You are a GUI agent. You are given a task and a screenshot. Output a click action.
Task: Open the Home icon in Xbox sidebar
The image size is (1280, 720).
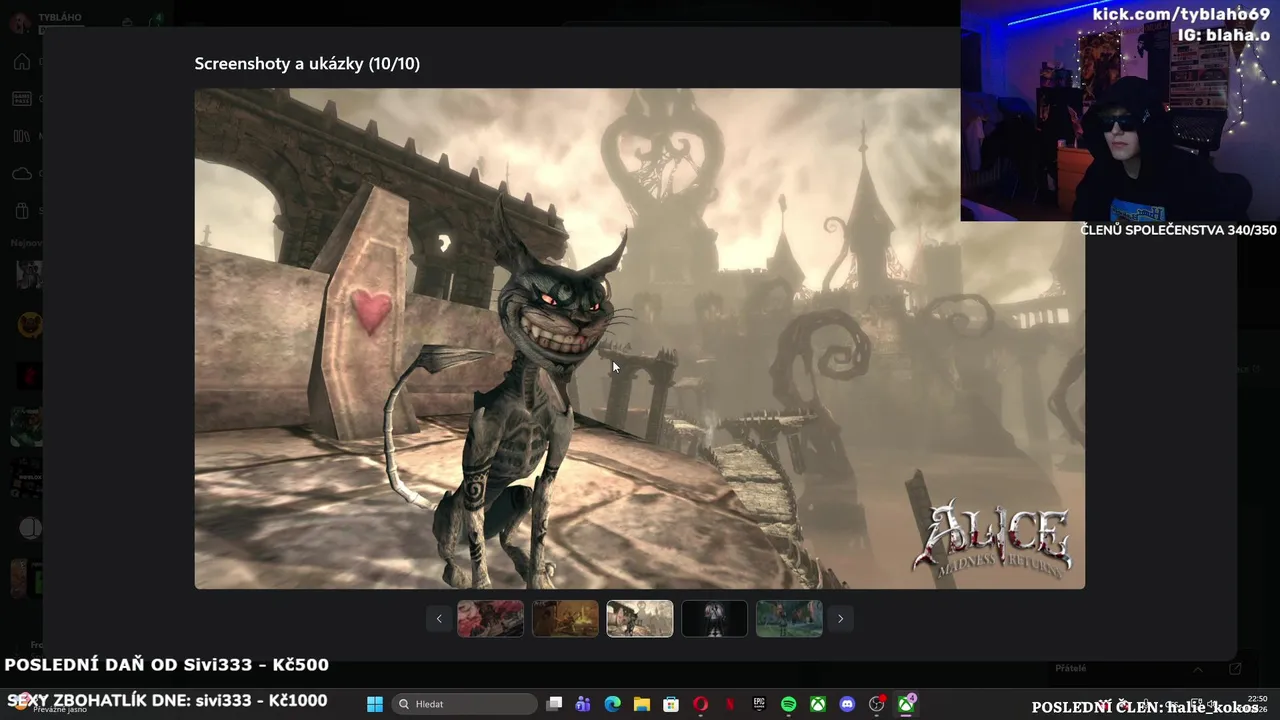[x=22, y=62]
